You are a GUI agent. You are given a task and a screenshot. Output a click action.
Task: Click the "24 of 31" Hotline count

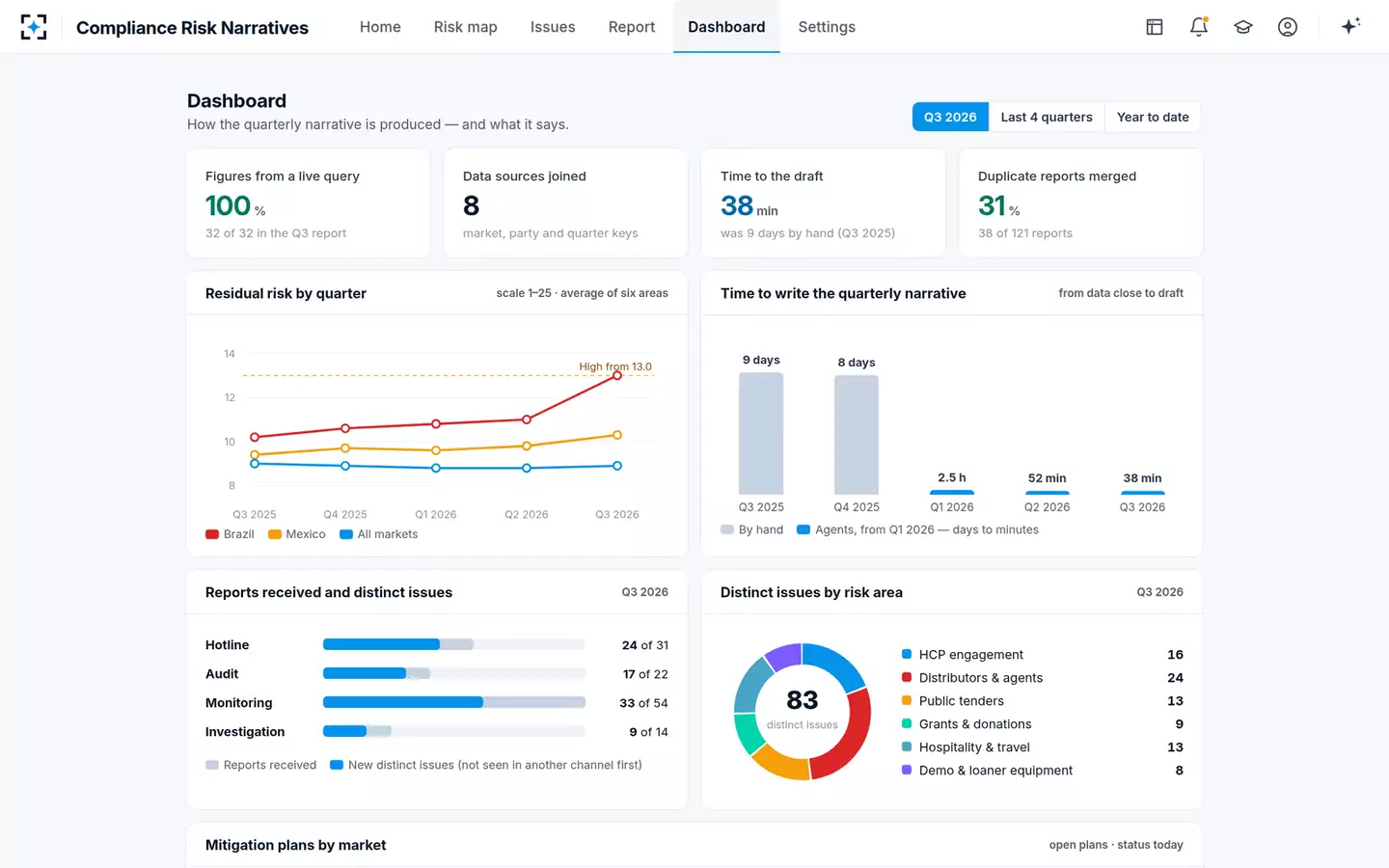645,645
